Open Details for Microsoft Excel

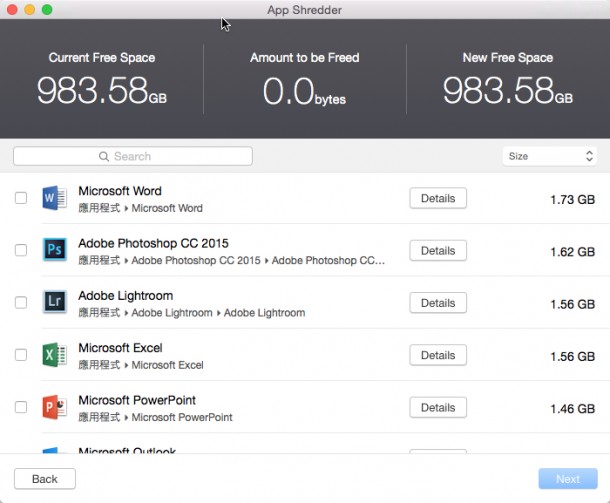(x=438, y=355)
